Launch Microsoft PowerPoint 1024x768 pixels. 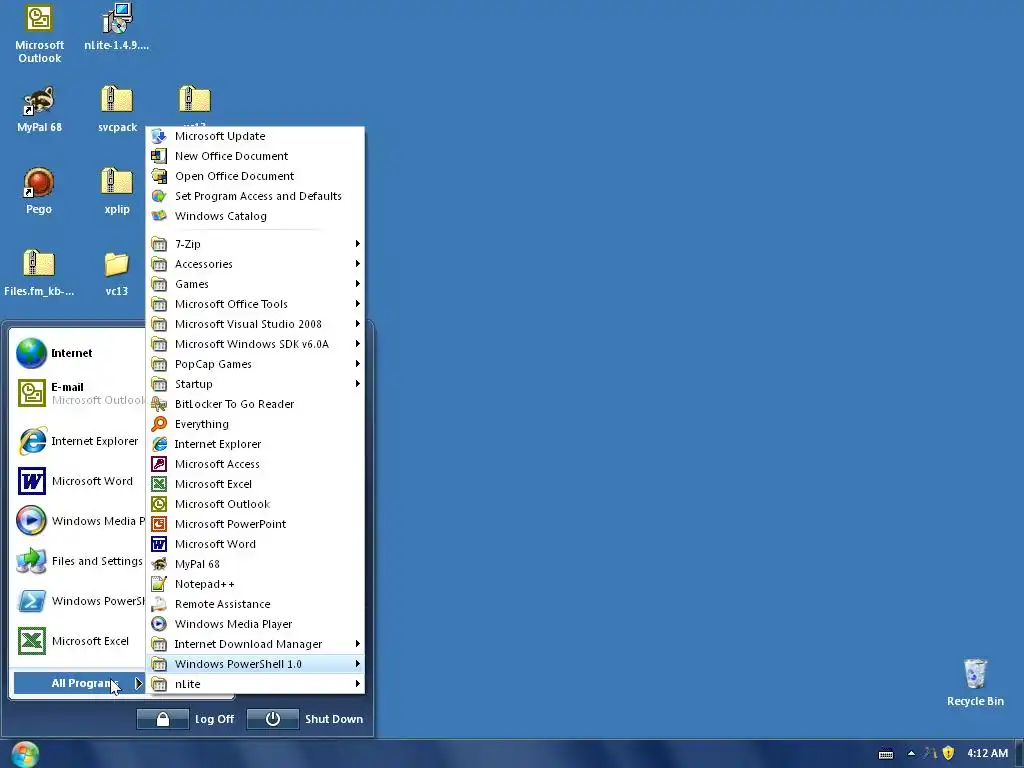click(255, 524)
